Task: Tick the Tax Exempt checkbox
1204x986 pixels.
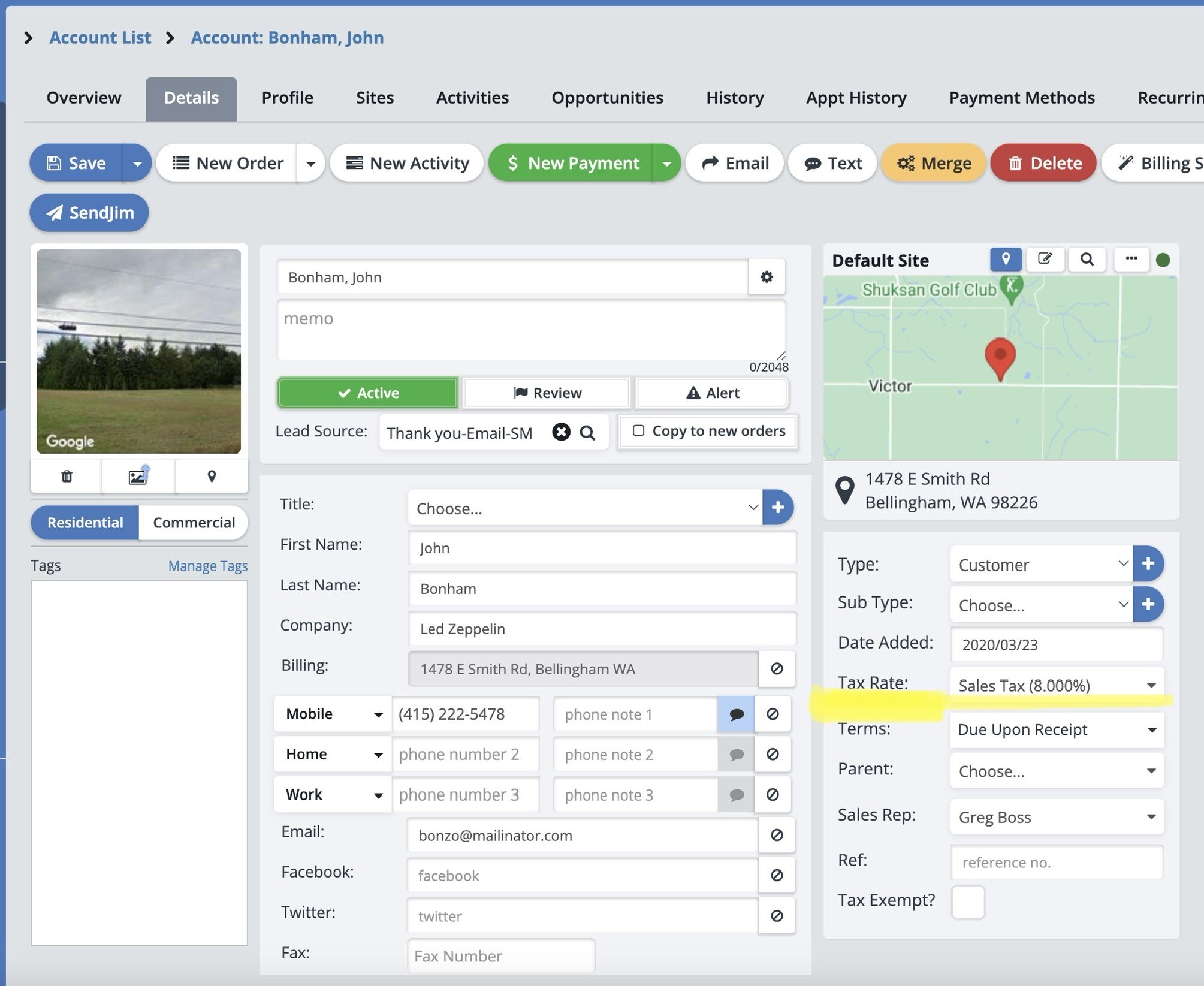Action: [x=967, y=901]
